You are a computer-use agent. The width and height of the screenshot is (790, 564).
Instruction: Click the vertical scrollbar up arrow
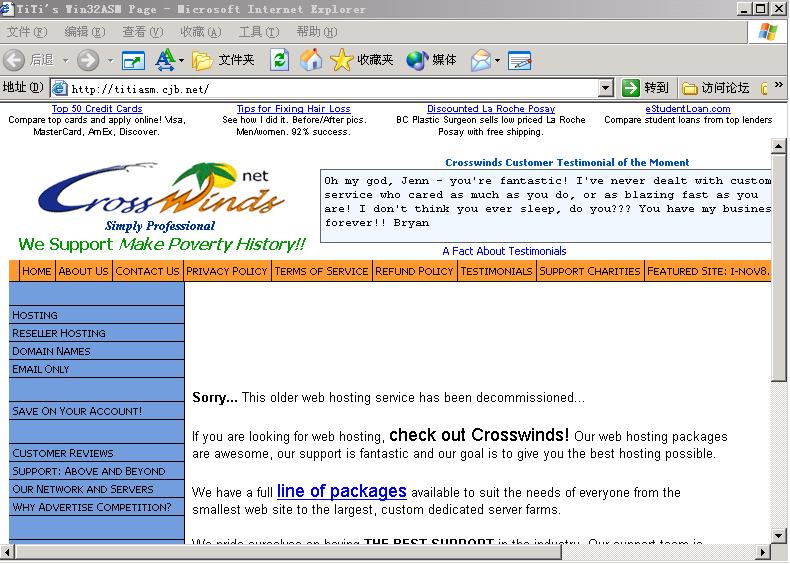[778, 147]
